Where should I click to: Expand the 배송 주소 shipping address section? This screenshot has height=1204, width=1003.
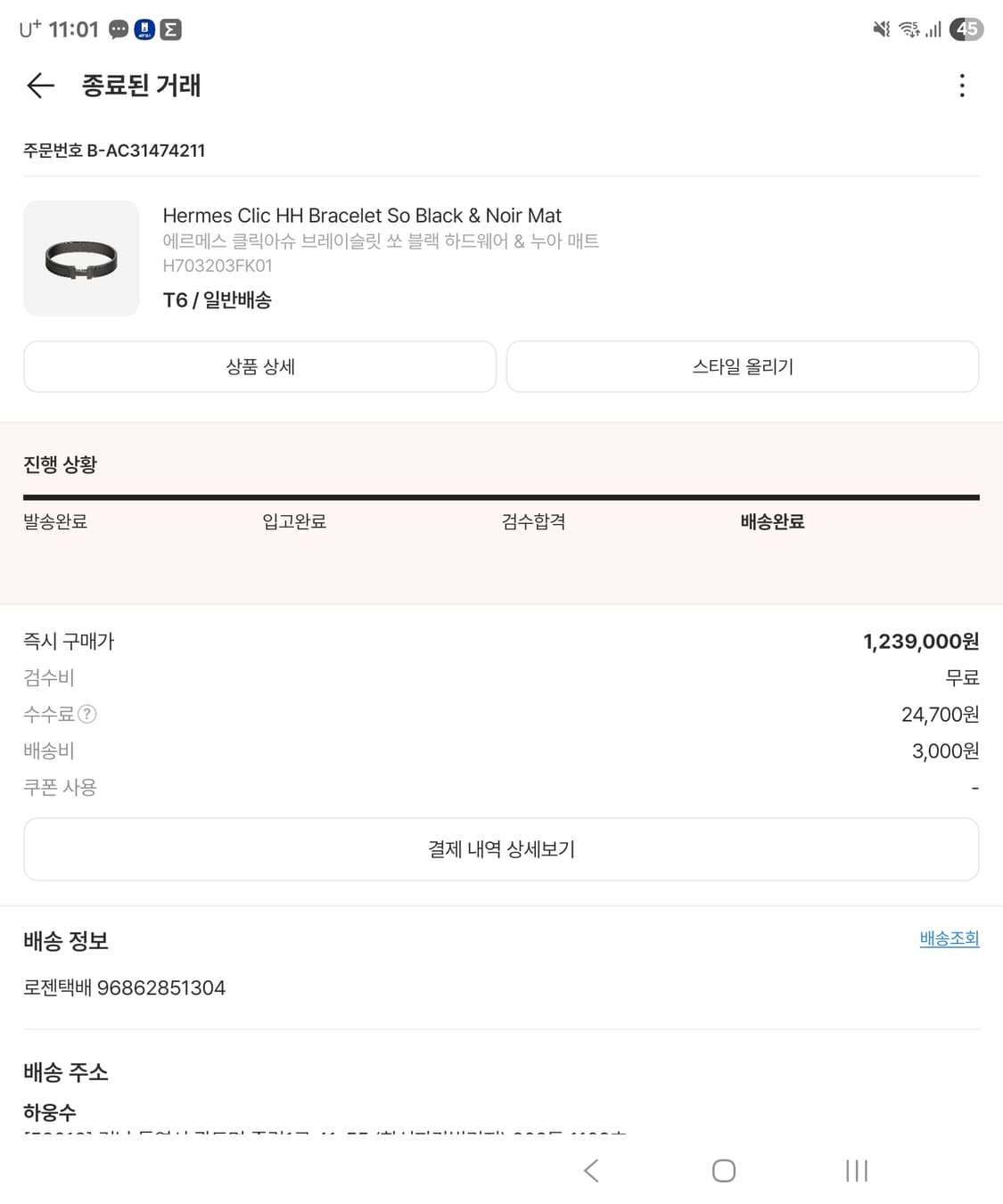(x=66, y=1073)
